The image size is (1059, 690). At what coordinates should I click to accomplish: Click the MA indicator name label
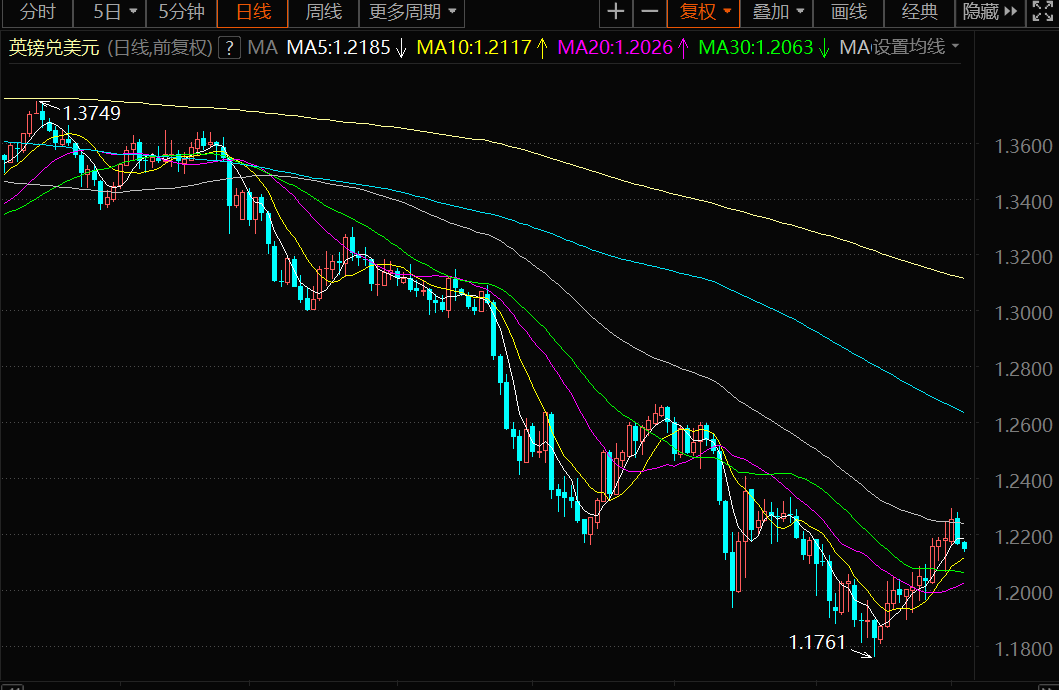(262, 48)
